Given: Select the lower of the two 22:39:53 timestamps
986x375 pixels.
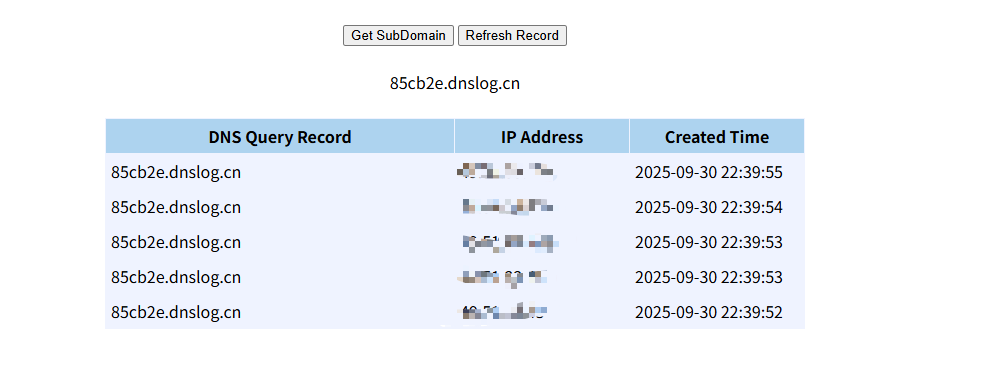Looking at the screenshot, I should click(x=709, y=277).
